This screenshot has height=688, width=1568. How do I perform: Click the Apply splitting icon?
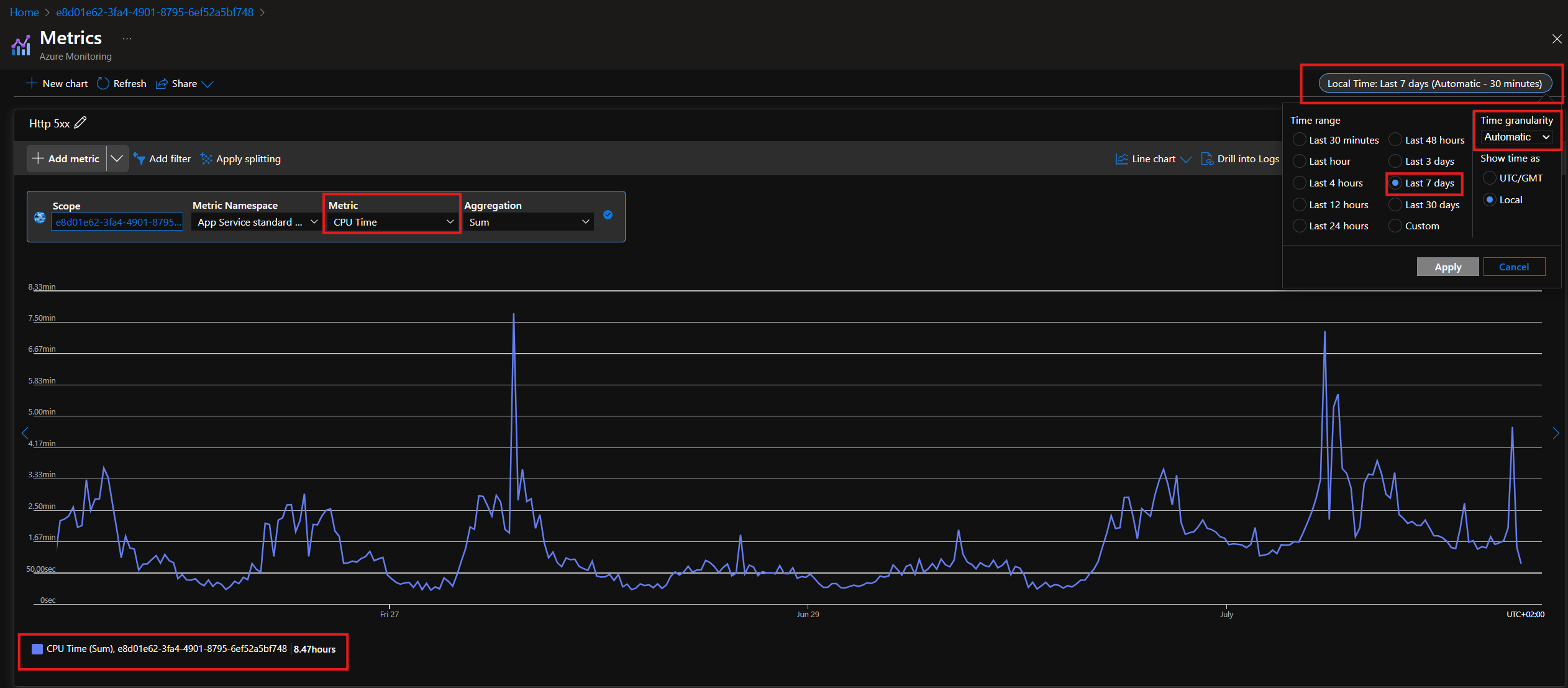click(206, 159)
